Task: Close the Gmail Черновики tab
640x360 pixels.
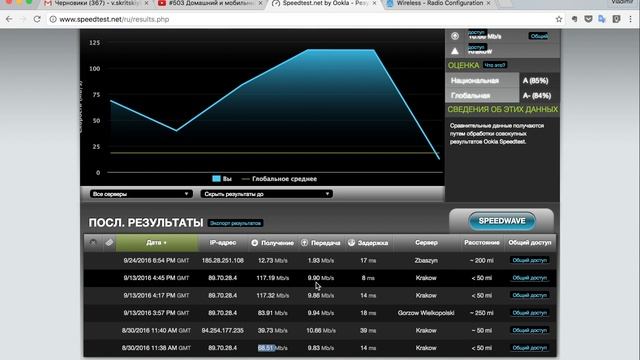Action: point(146,3)
